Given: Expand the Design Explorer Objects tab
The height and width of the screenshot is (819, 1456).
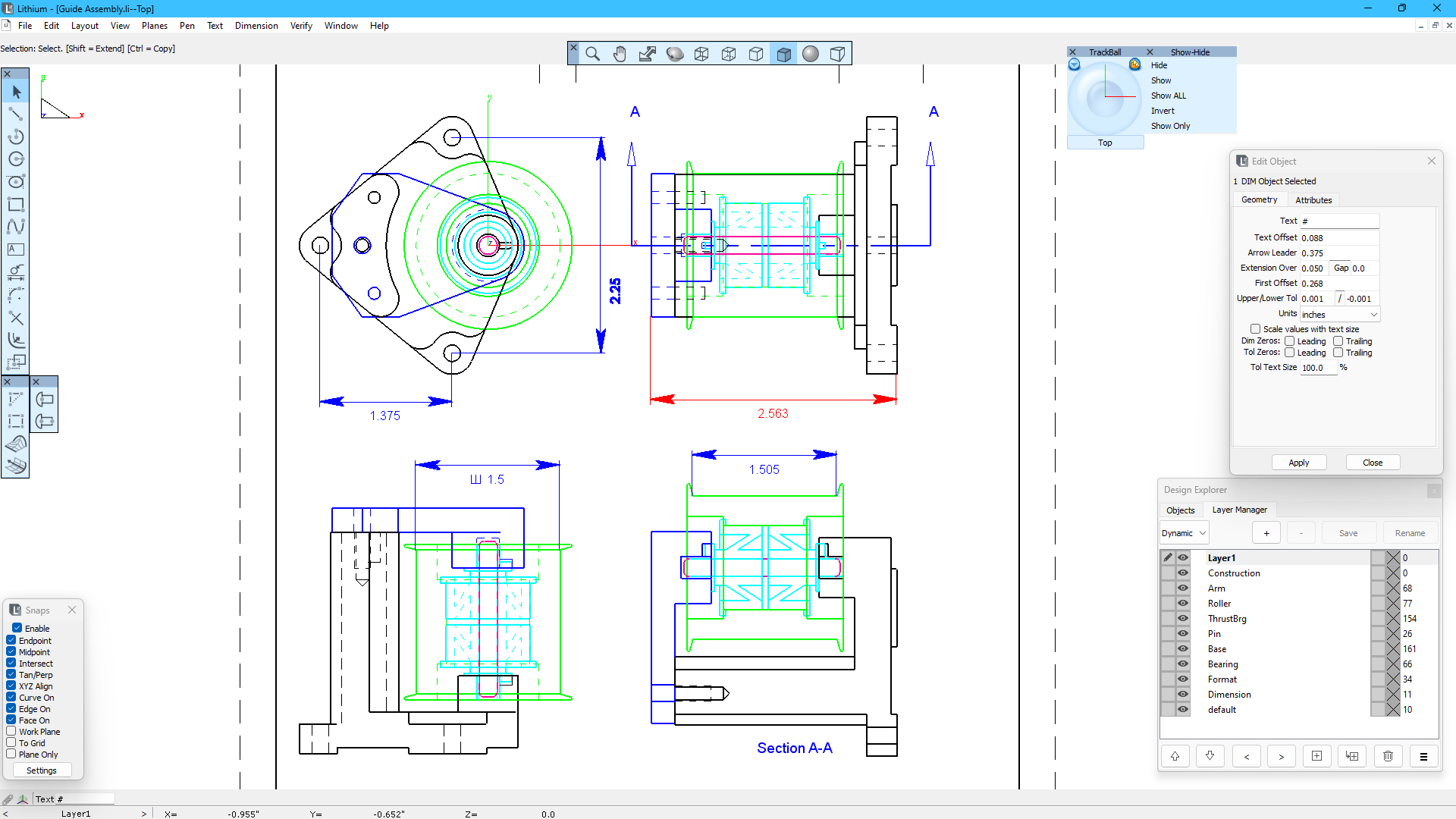Looking at the screenshot, I should tap(1180, 510).
